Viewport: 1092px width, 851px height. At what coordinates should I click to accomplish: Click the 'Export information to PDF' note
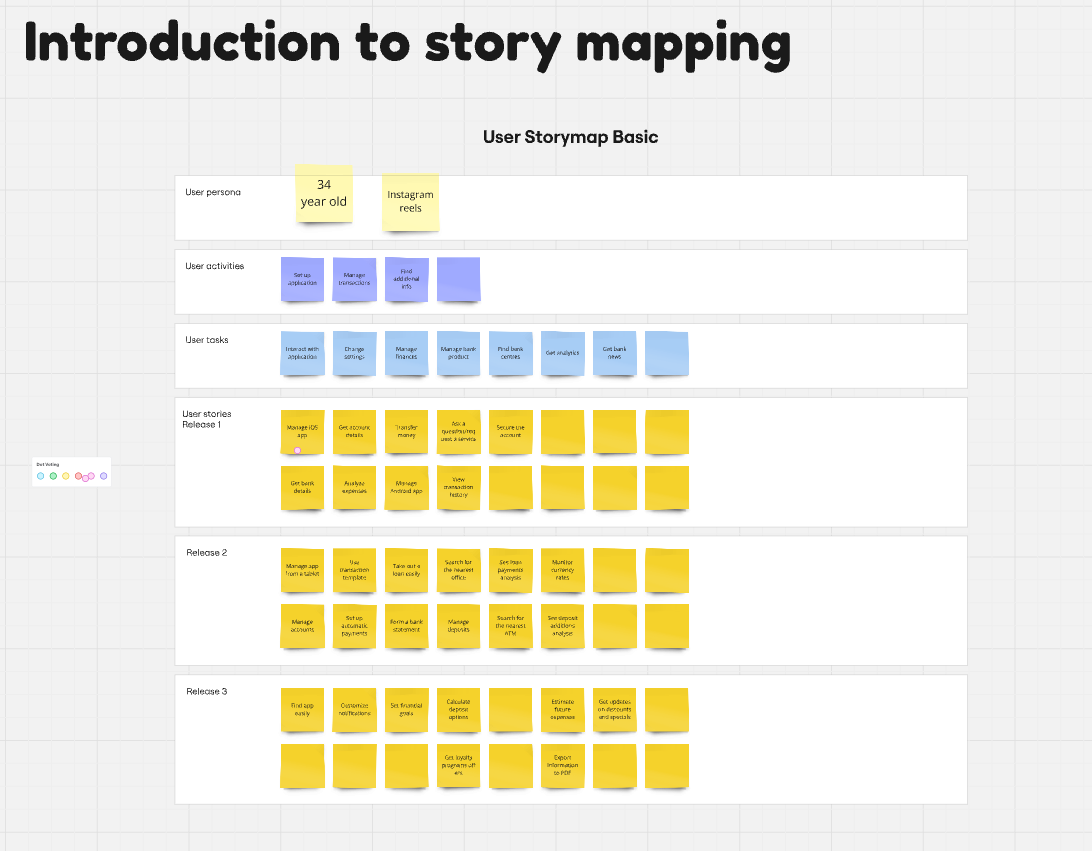click(562, 765)
